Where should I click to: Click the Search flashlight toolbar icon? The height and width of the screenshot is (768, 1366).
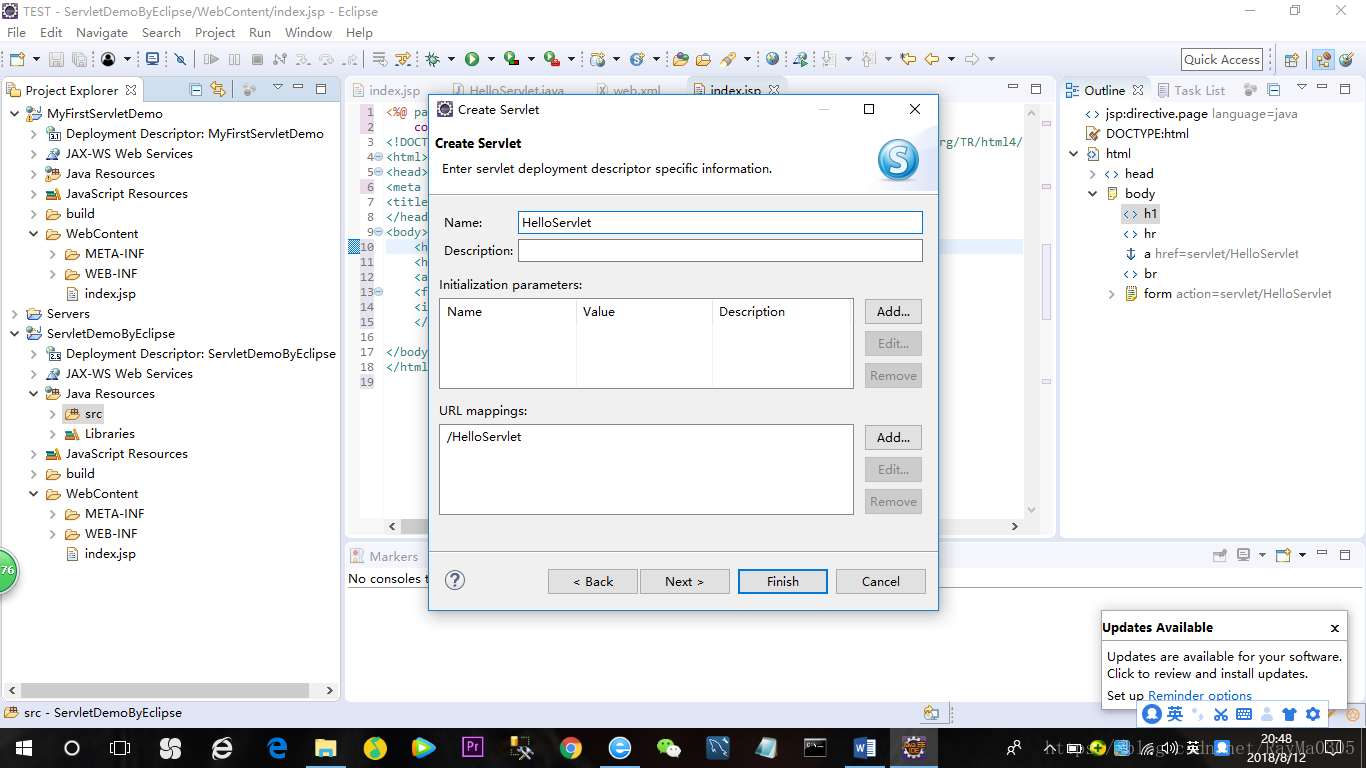point(728,59)
